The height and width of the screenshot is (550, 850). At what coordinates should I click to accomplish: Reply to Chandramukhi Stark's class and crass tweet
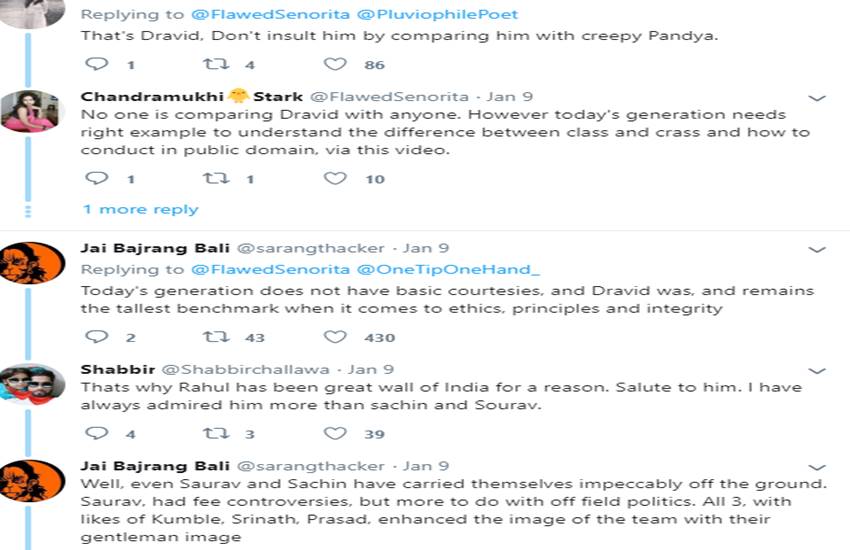97,179
